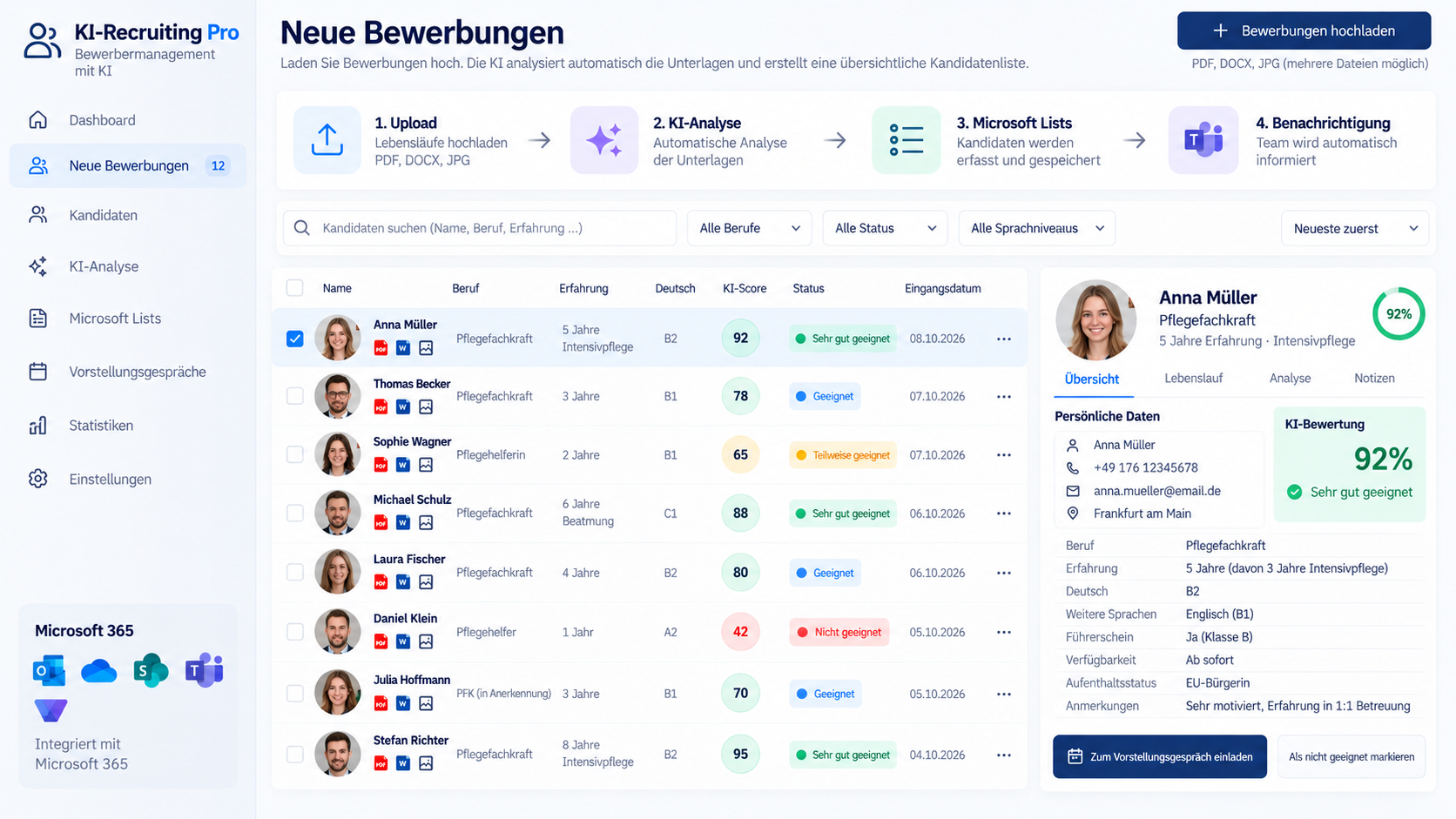Open Sophie Wagner's image attachment icon
This screenshot has height=819, width=1456.
tap(426, 465)
